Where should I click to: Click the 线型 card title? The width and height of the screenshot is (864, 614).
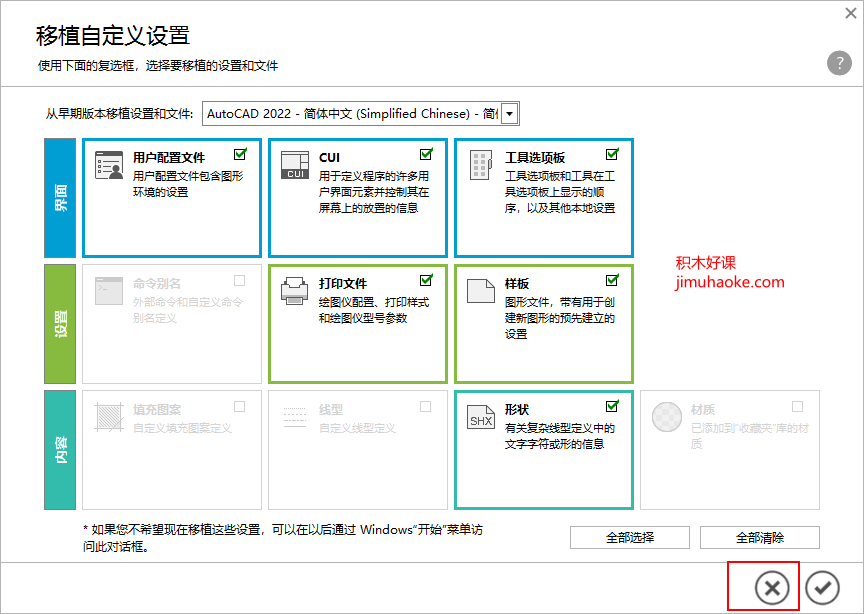(x=331, y=410)
